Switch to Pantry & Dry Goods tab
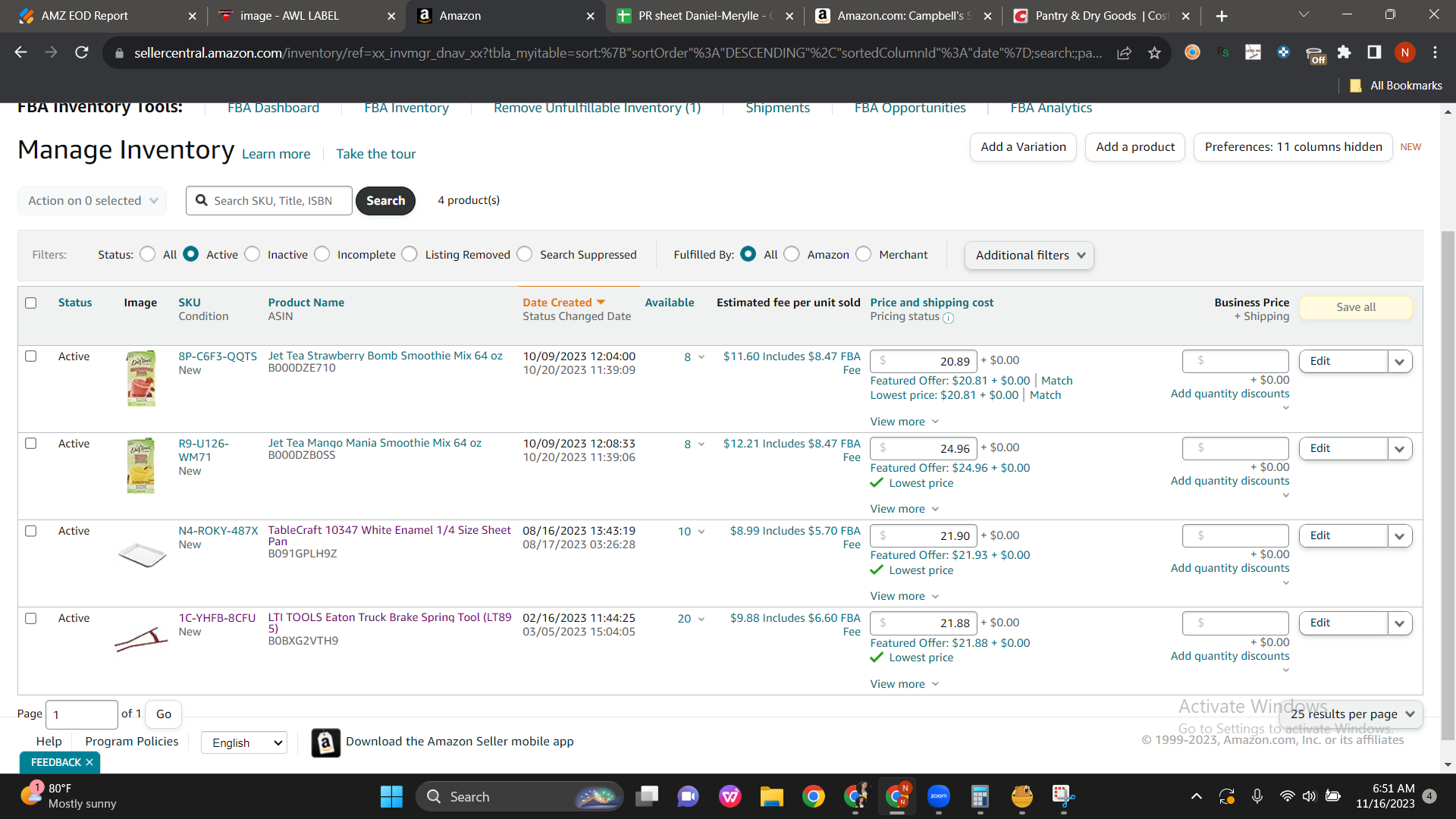 [x=1101, y=16]
